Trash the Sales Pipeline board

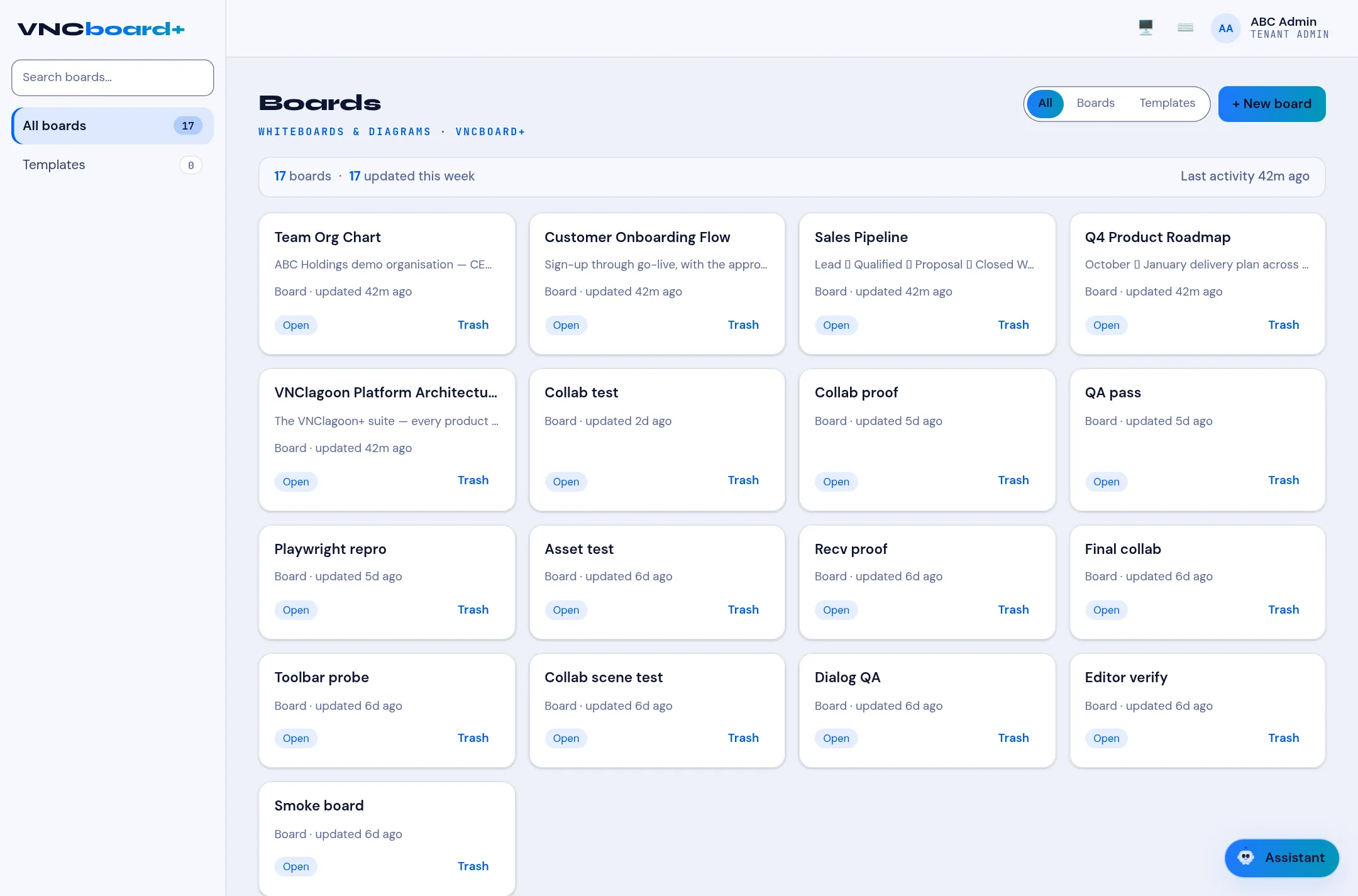1013,325
